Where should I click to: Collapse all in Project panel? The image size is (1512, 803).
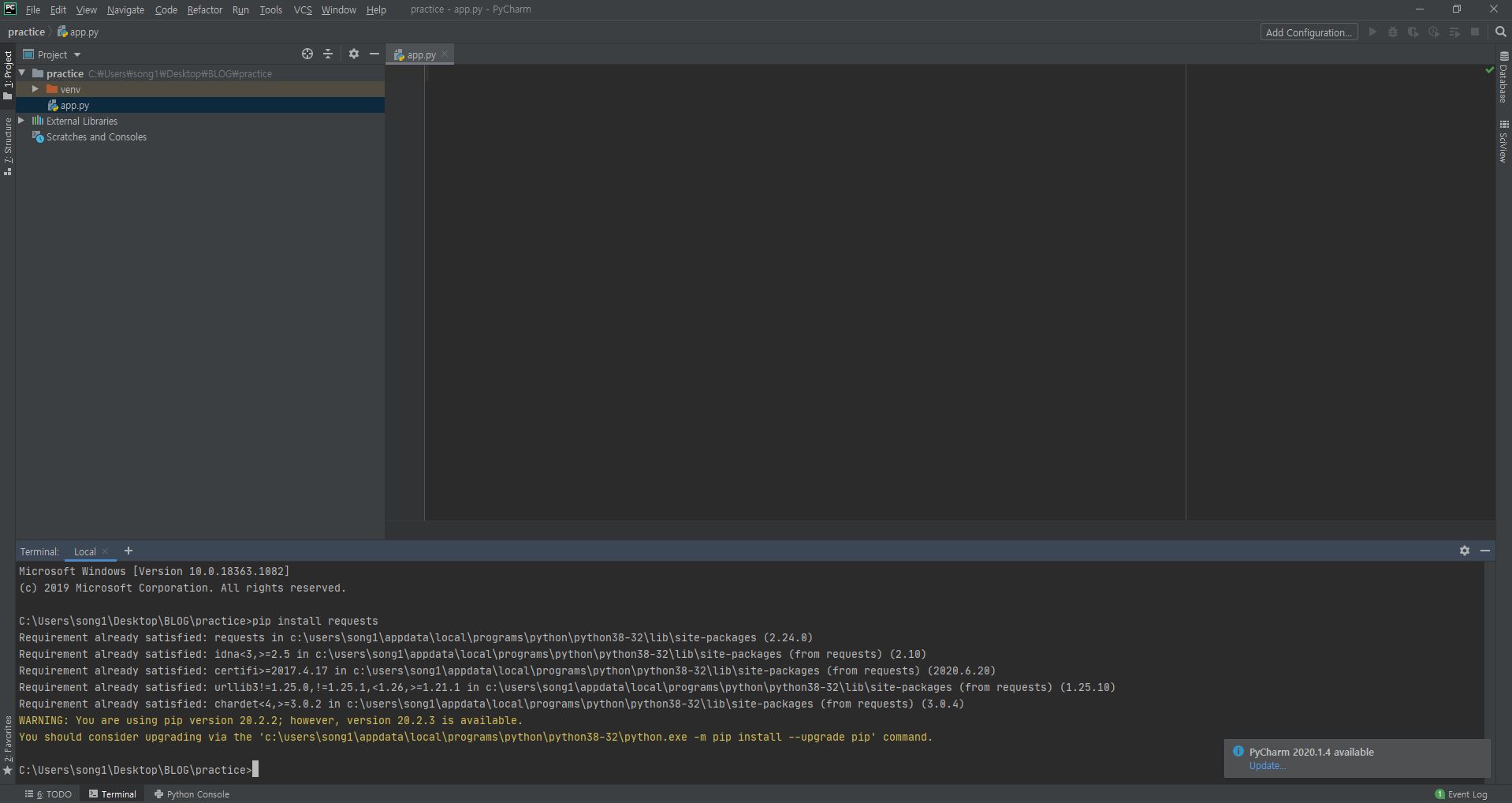[x=328, y=54]
